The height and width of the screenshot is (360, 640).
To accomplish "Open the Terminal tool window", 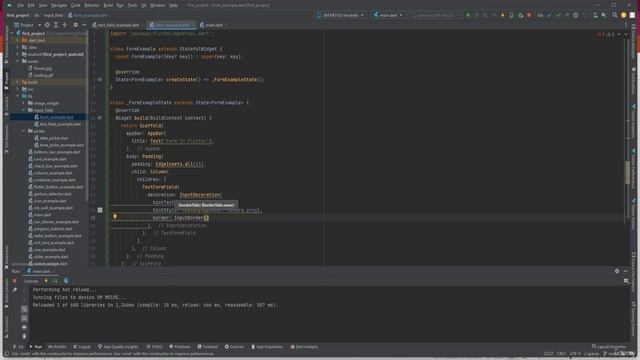I will click(208, 347).
